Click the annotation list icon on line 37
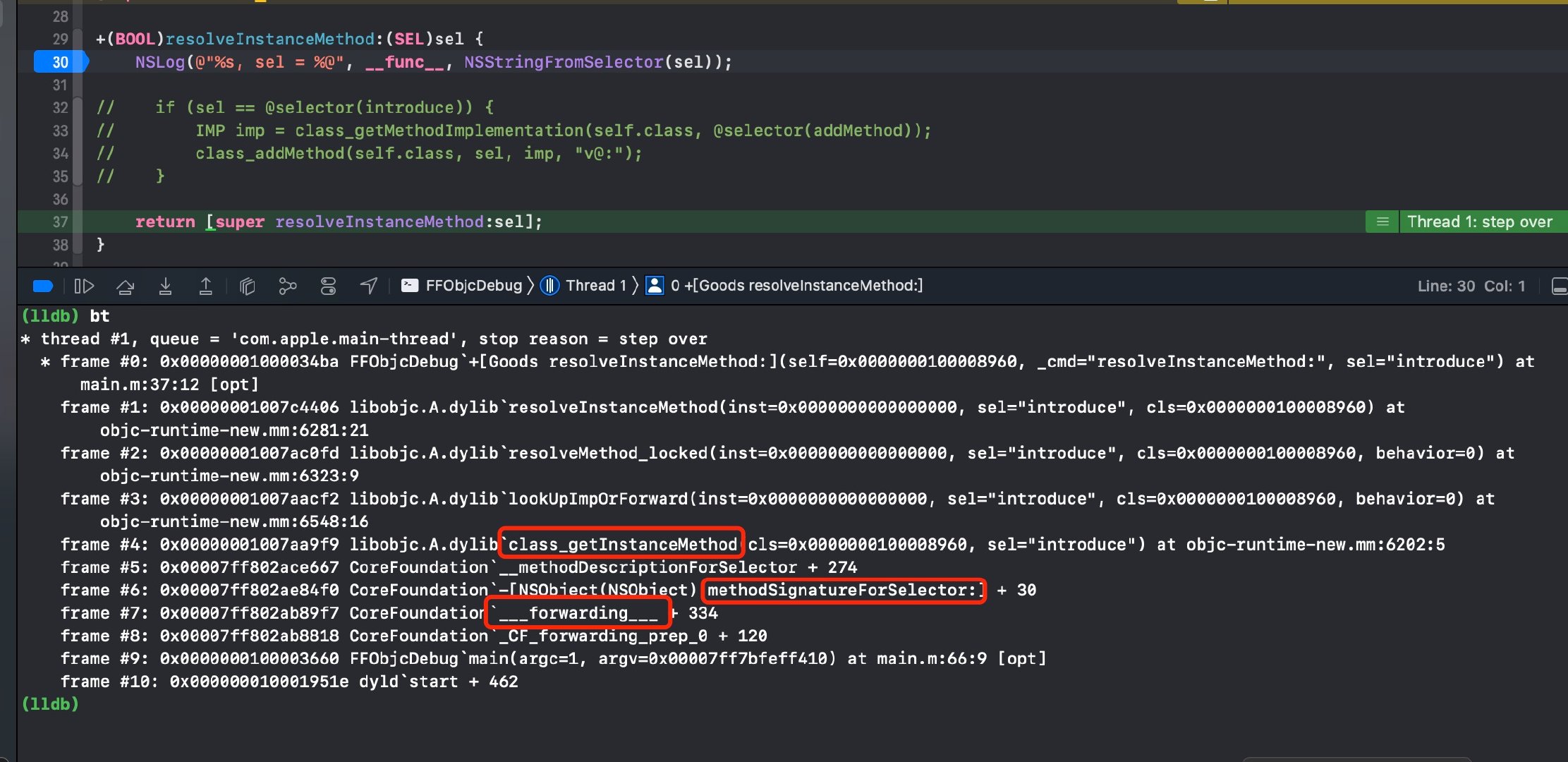Viewport: 1568px width, 762px height. [1382, 222]
